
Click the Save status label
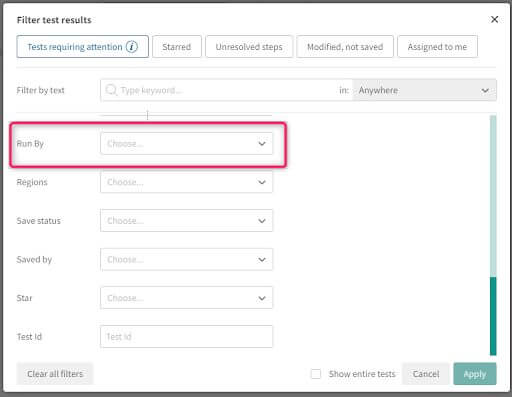pos(39,221)
